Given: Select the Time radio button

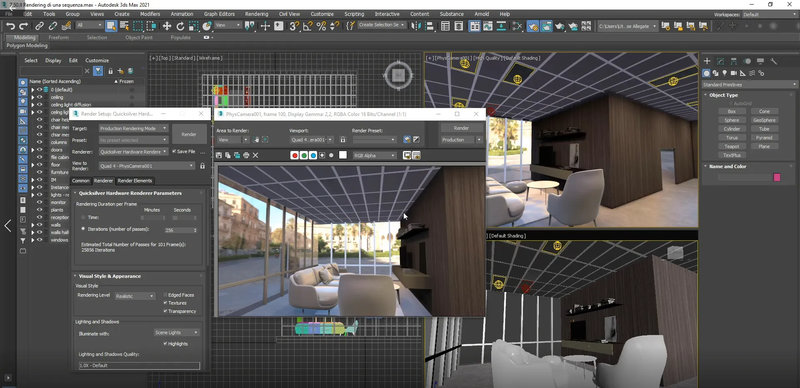Looking at the screenshot, I should point(84,217).
